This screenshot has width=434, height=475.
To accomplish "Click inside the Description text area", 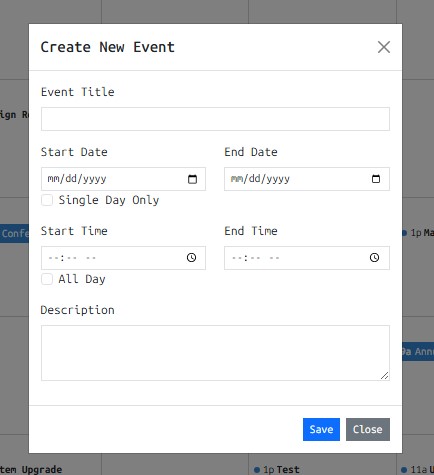I will [x=215, y=353].
